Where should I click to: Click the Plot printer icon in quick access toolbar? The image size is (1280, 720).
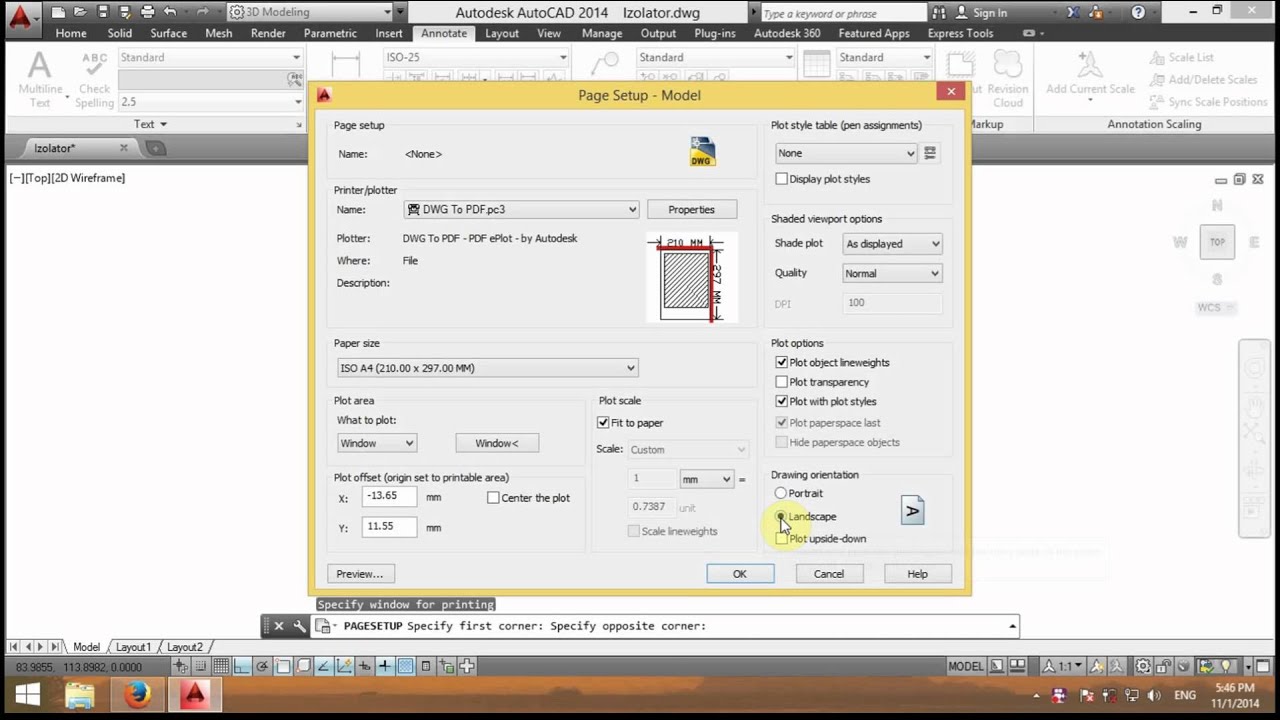click(147, 12)
